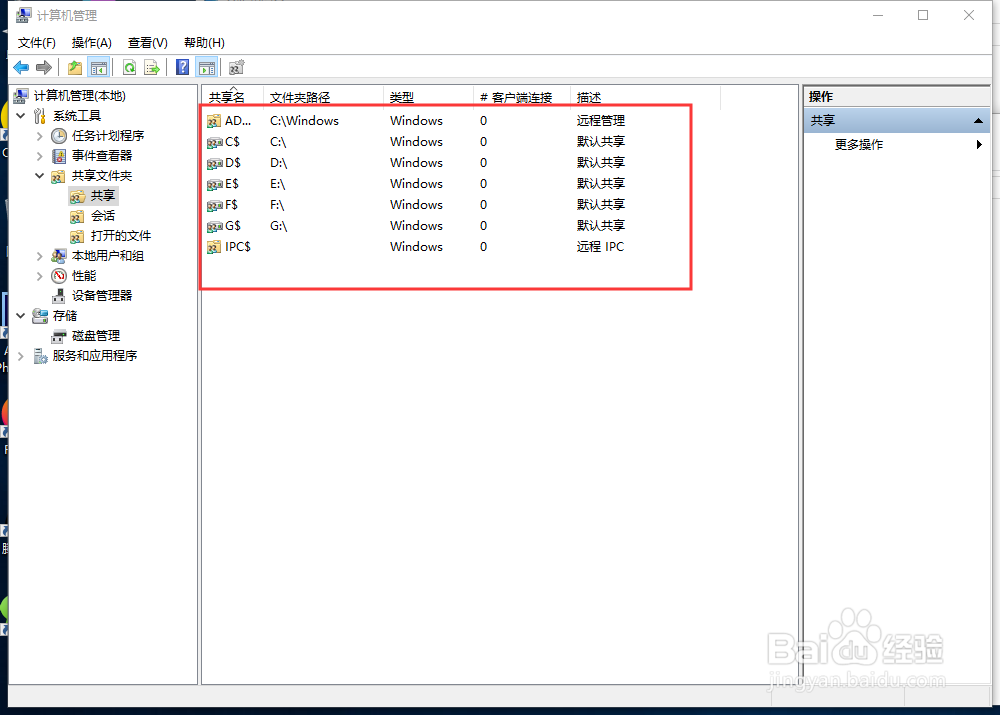Click the System Tools wrench icon
Screen dimensions: 1000x715
(40, 115)
